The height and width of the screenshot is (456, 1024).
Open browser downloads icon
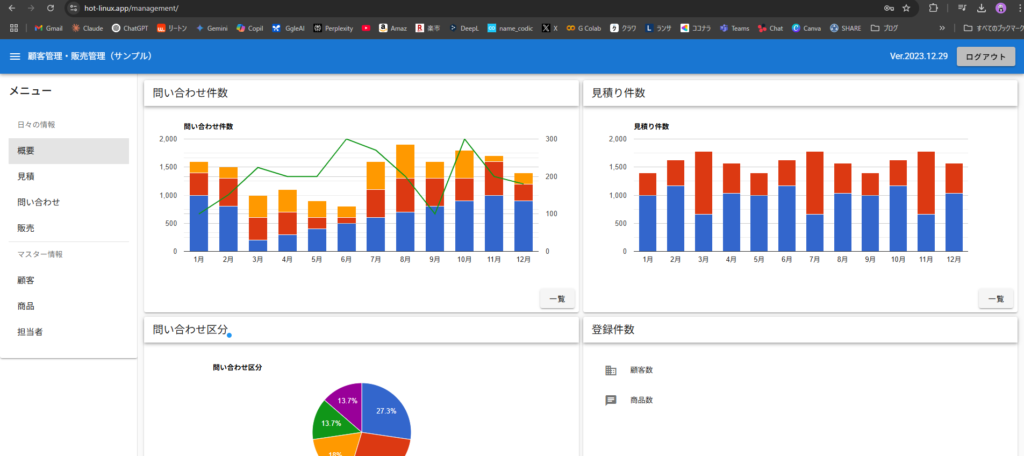click(x=981, y=8)
